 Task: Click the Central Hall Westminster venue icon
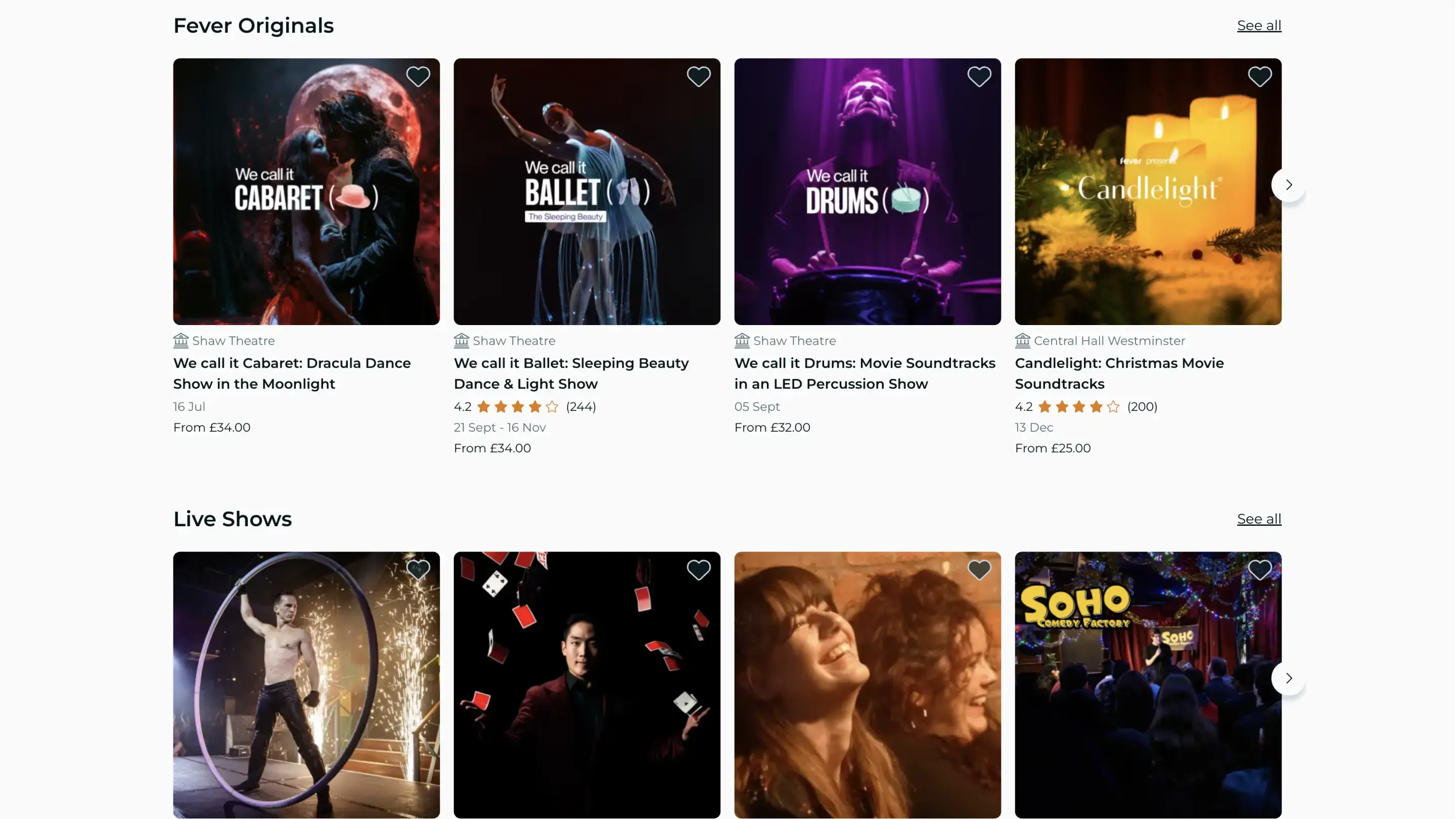tap(1022, 340)
